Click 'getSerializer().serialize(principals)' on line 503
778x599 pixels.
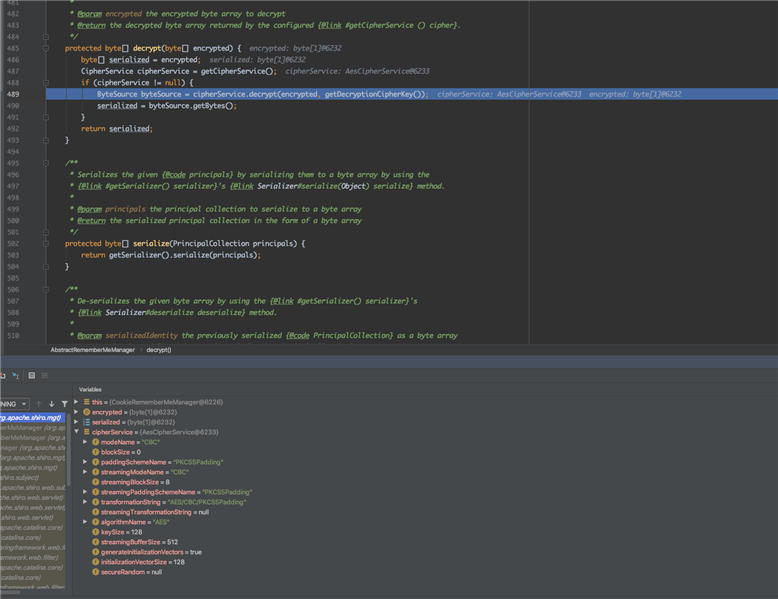pyautogui.click(x=185, y=255)
